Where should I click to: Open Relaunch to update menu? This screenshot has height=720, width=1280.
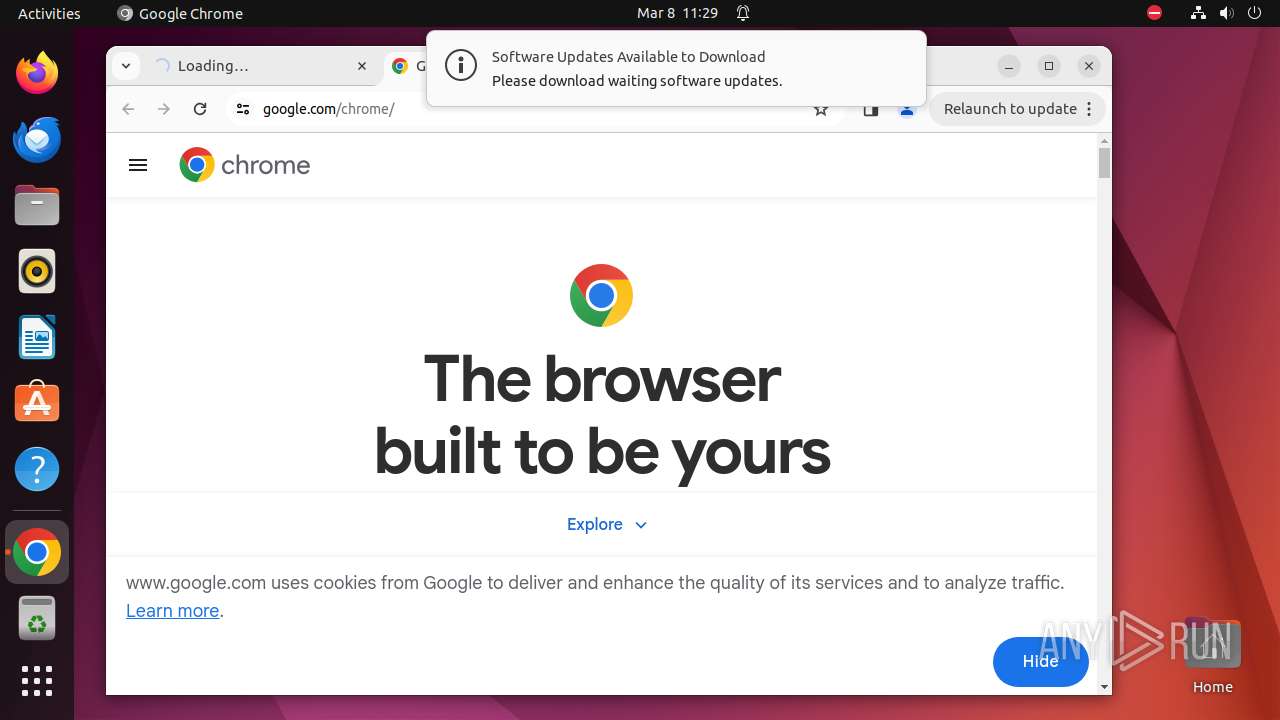click(1017, 109)
